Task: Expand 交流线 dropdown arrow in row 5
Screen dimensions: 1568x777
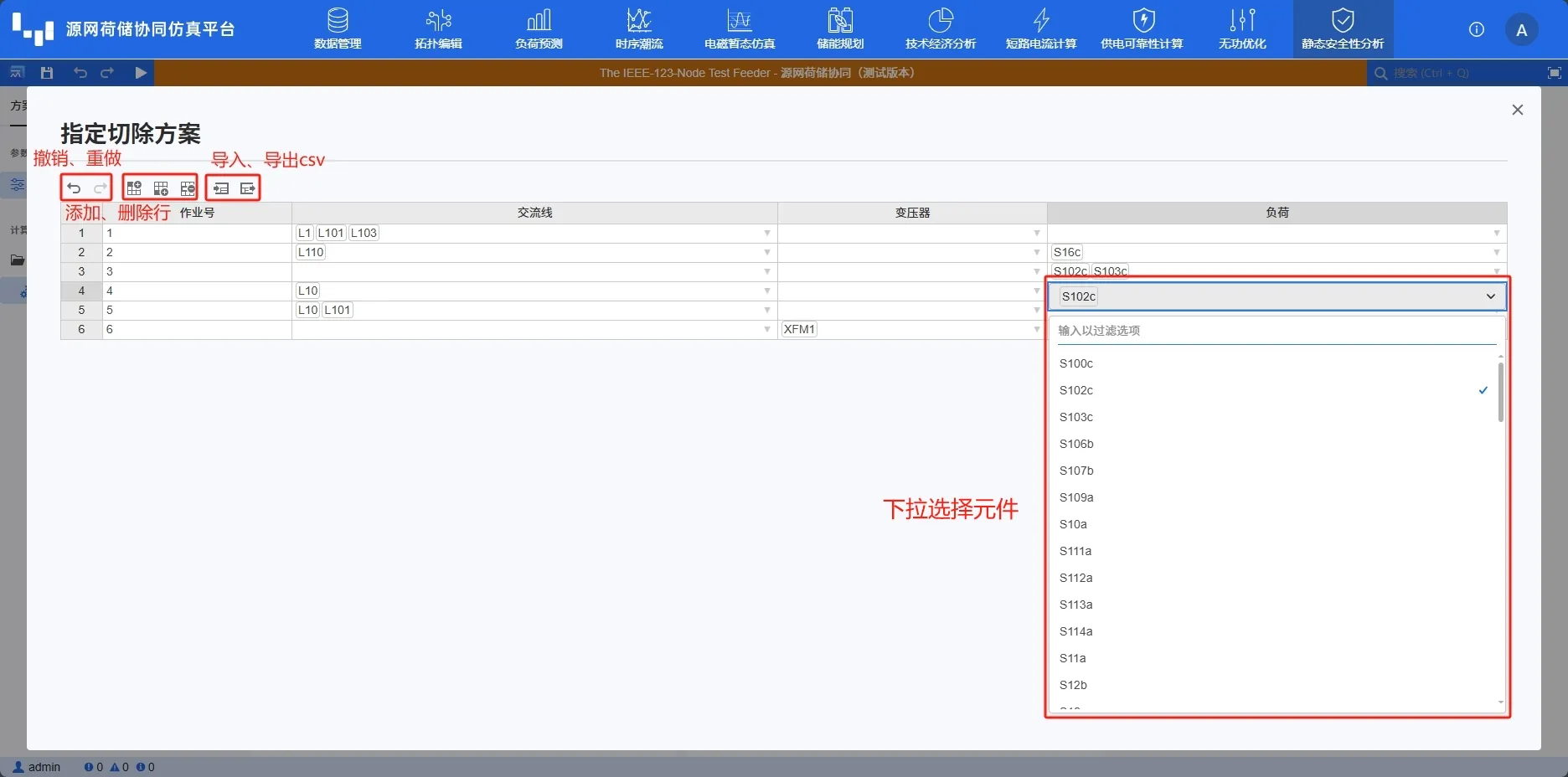Action: coord(766,310)
